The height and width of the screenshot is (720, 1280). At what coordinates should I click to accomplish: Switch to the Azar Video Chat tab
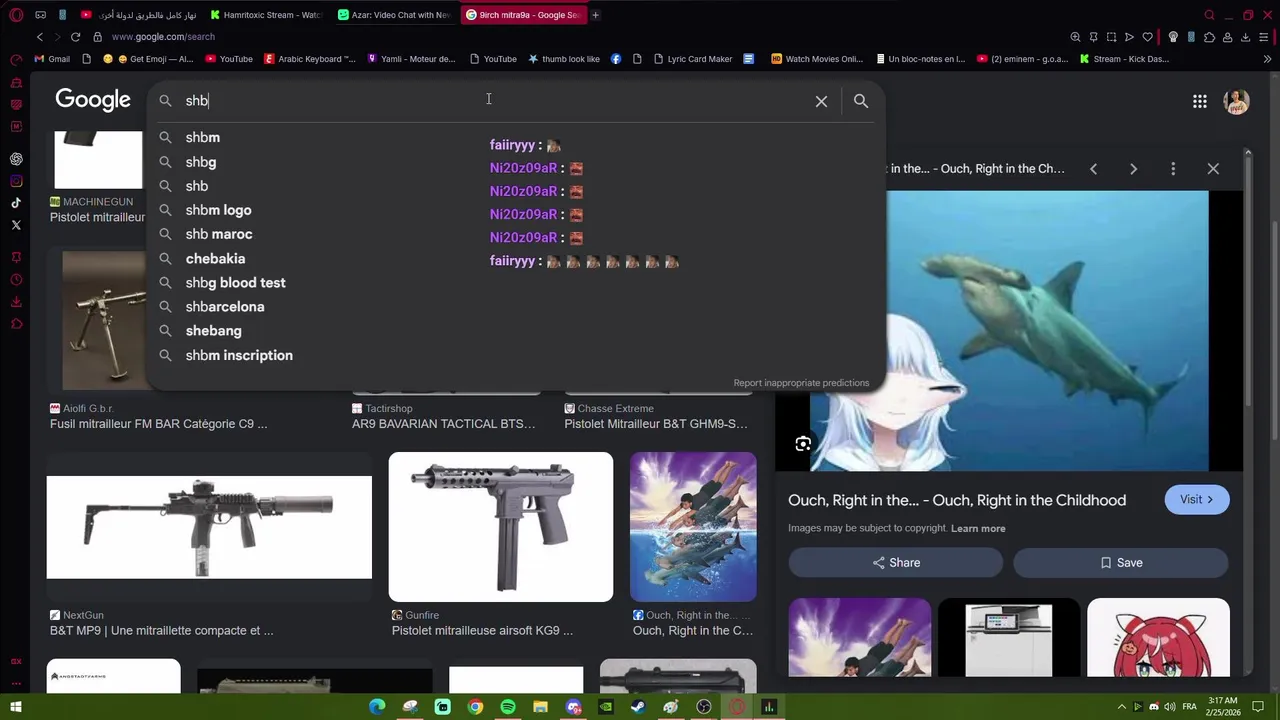394,15
